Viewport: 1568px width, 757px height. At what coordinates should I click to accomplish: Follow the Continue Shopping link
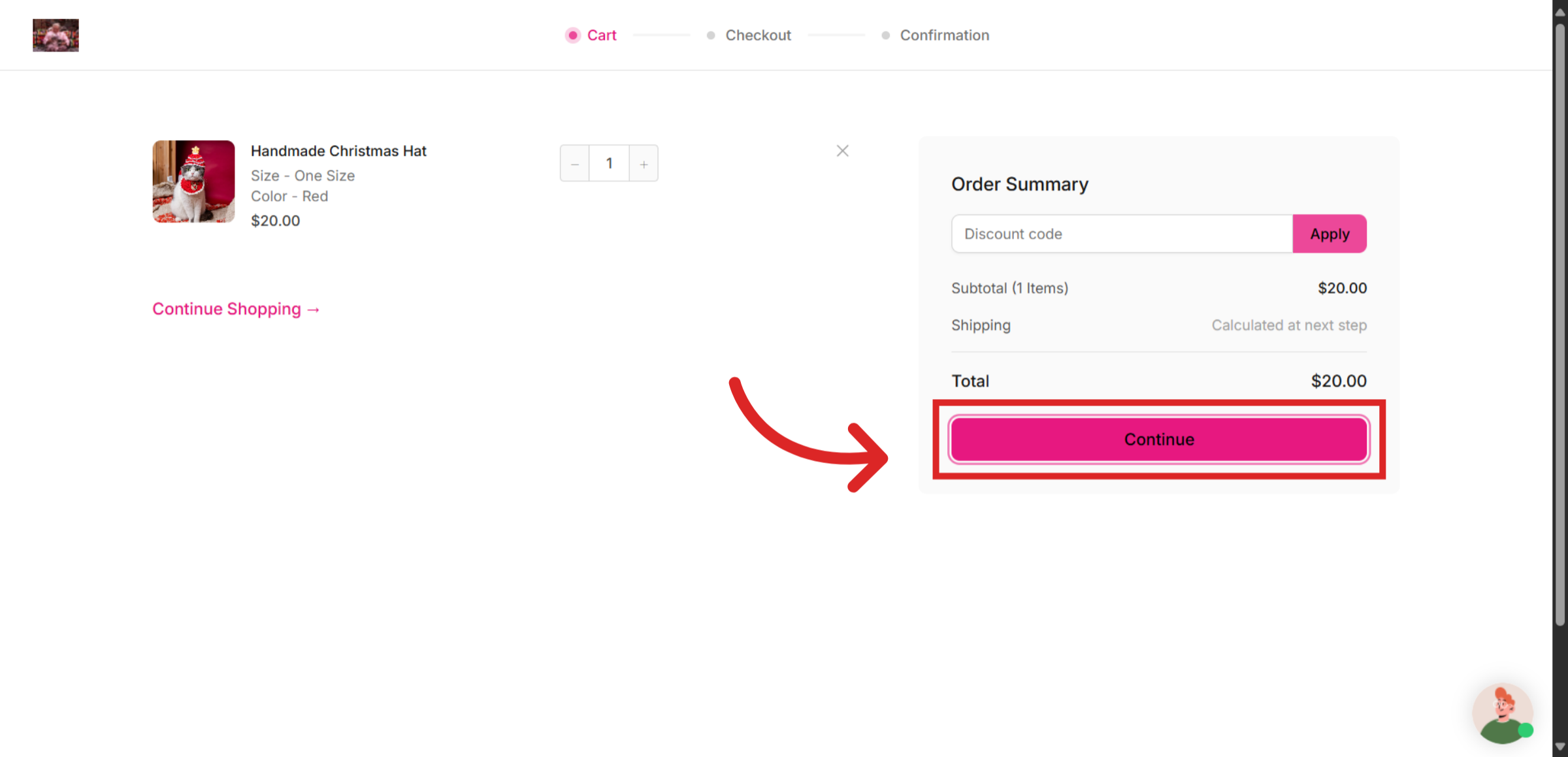[x=236, y=309]
